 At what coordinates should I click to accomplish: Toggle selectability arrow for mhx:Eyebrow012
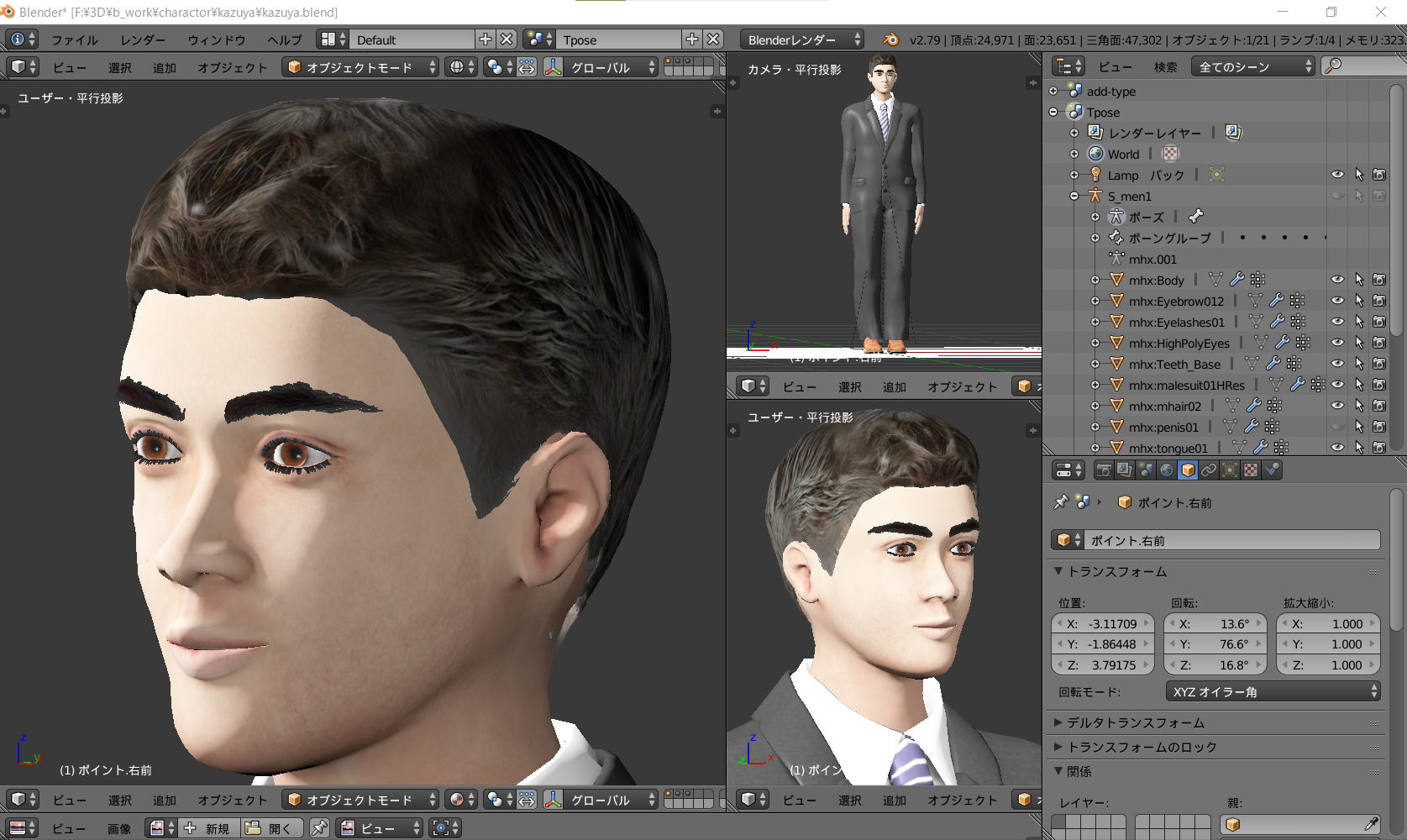1358,301
